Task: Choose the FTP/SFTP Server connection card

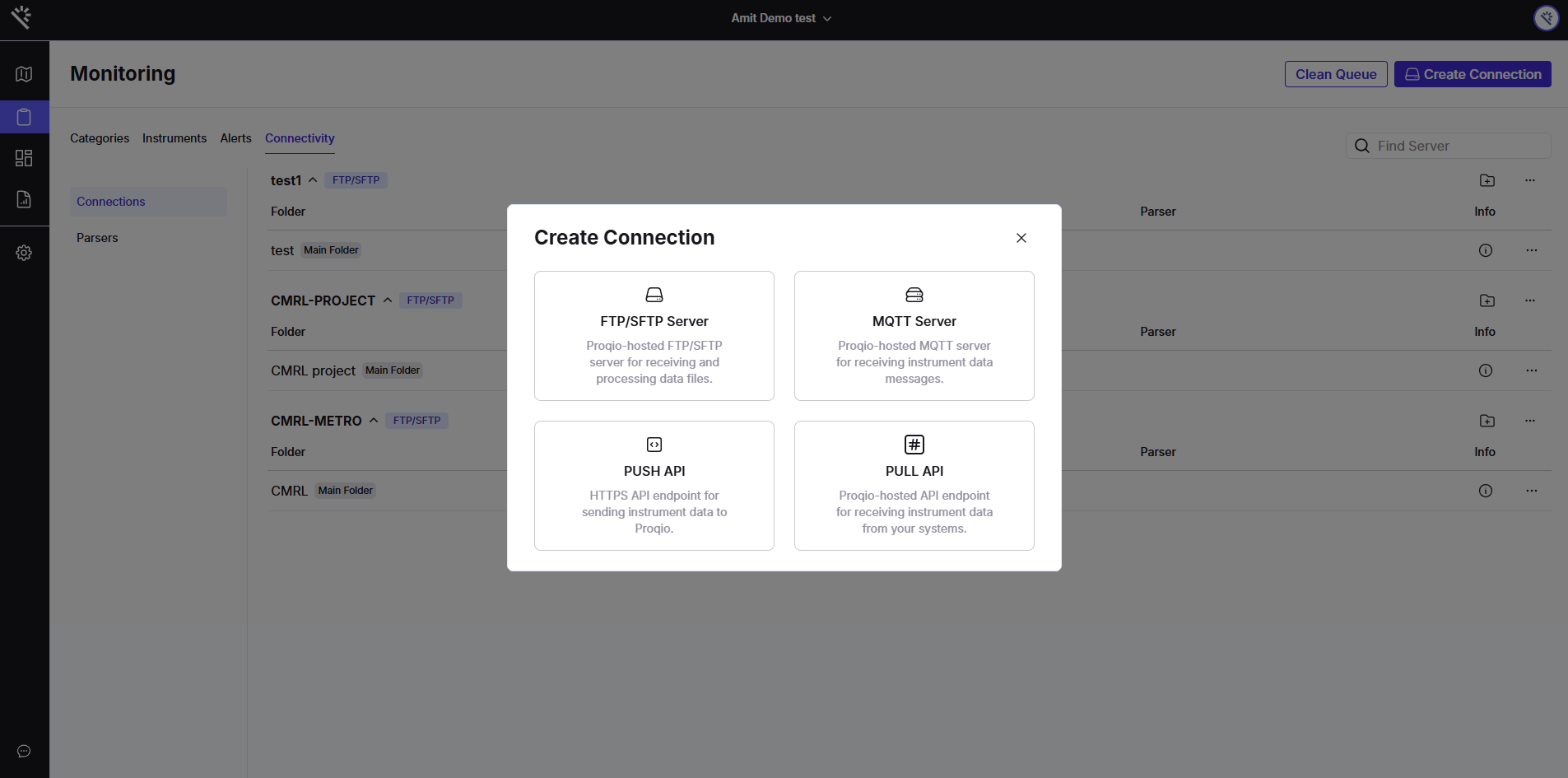Action: pyautogui.click(x=654, y=336)
